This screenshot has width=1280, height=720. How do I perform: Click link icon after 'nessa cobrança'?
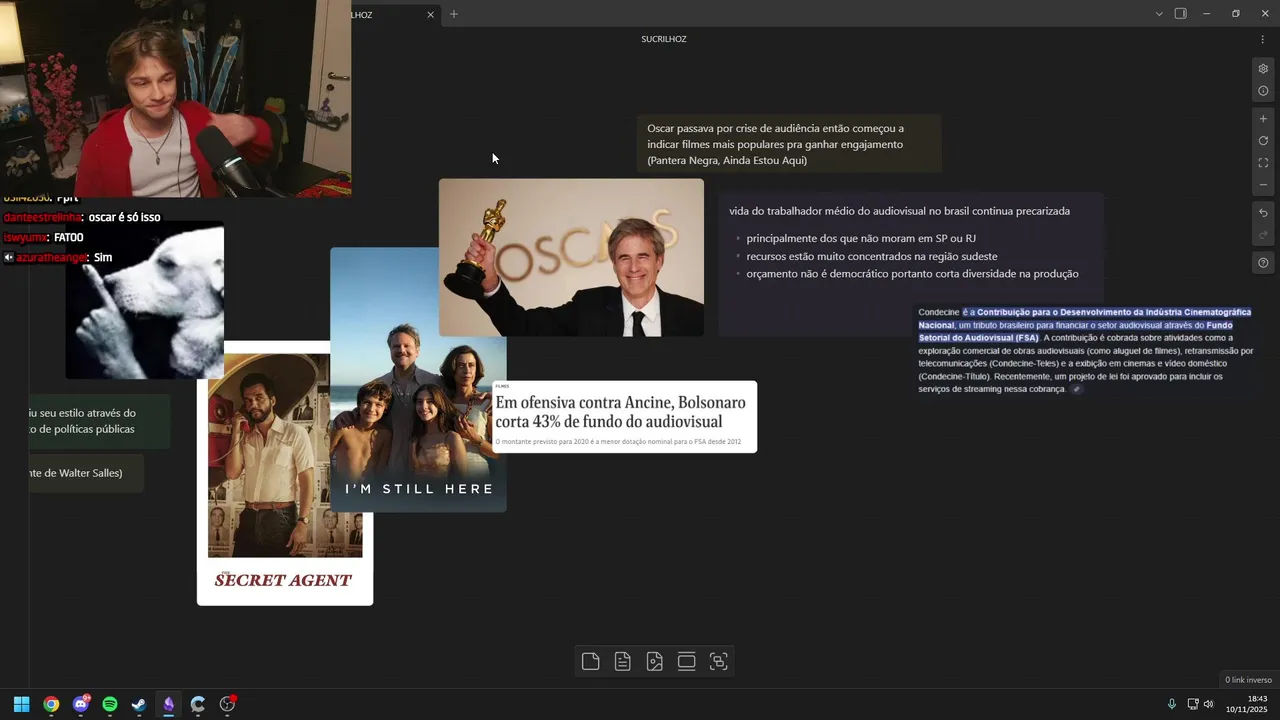1076,389
